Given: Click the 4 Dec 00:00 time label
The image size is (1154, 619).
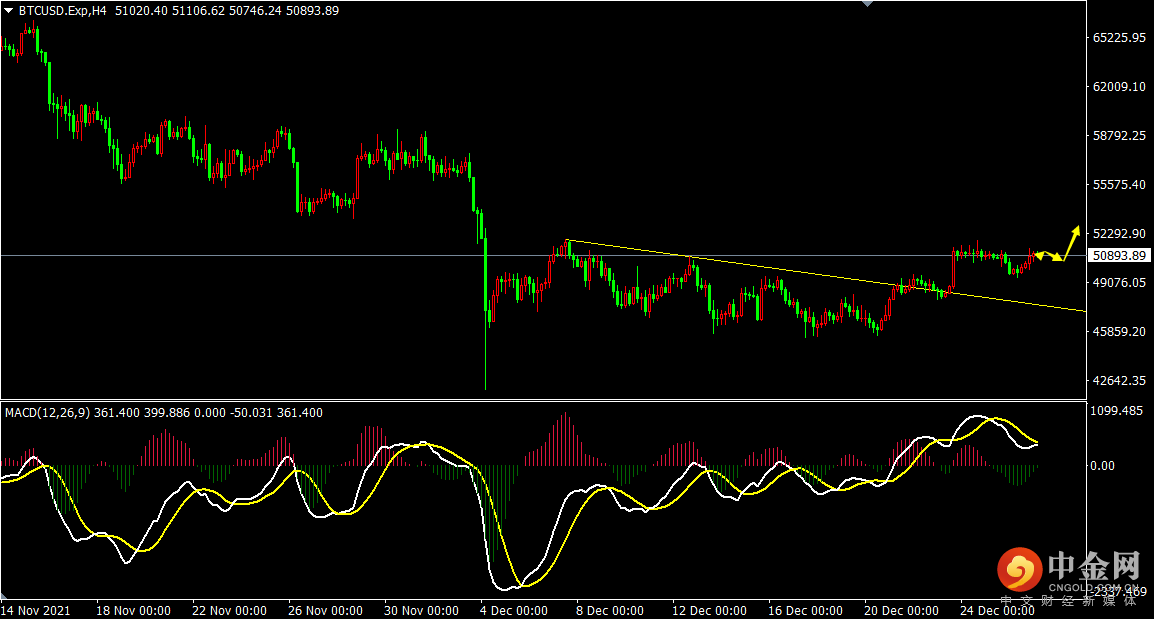Looking at the screenshot, I should [x=514, y=611].
